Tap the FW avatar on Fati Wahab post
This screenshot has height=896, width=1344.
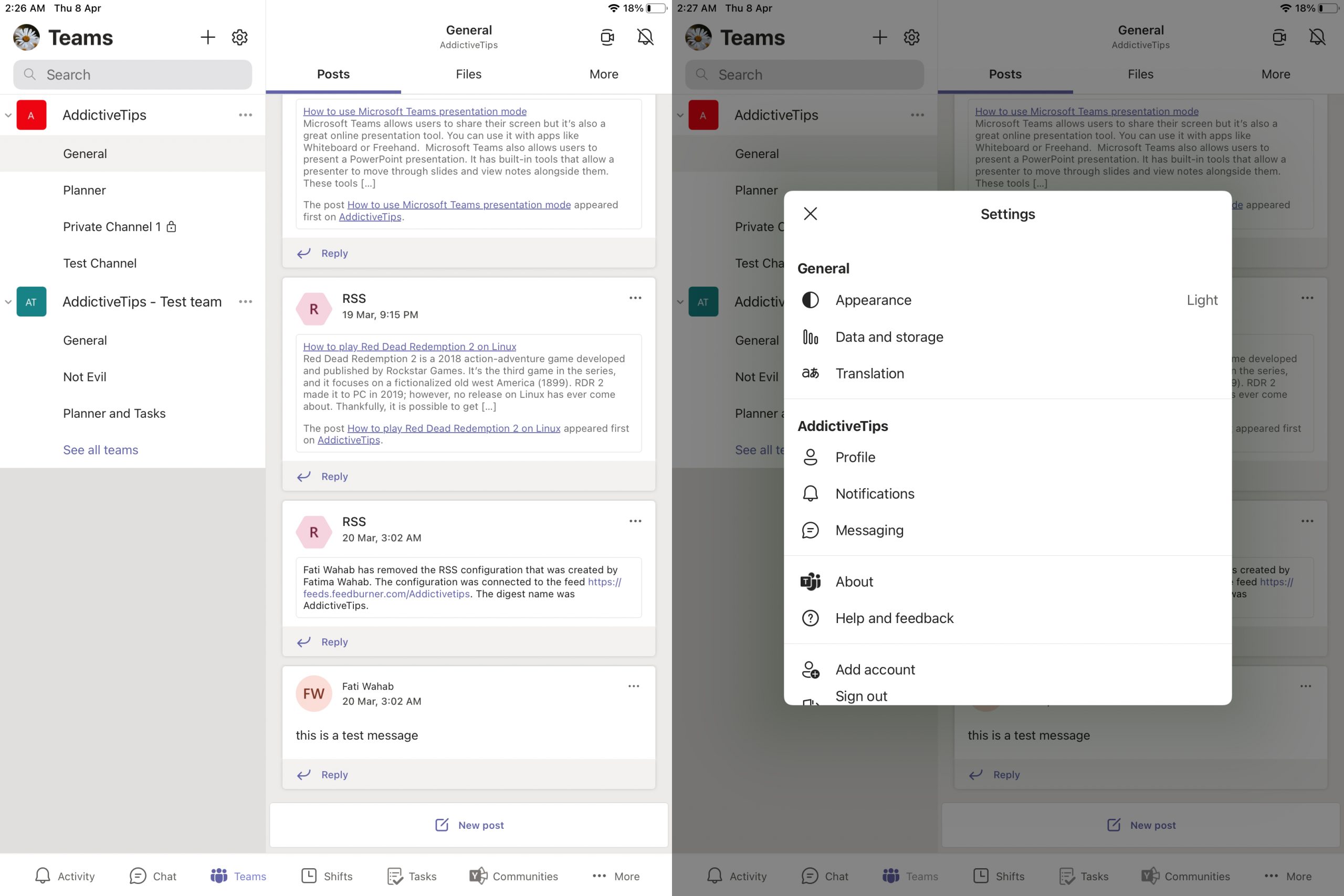click(x=314, y=694)
